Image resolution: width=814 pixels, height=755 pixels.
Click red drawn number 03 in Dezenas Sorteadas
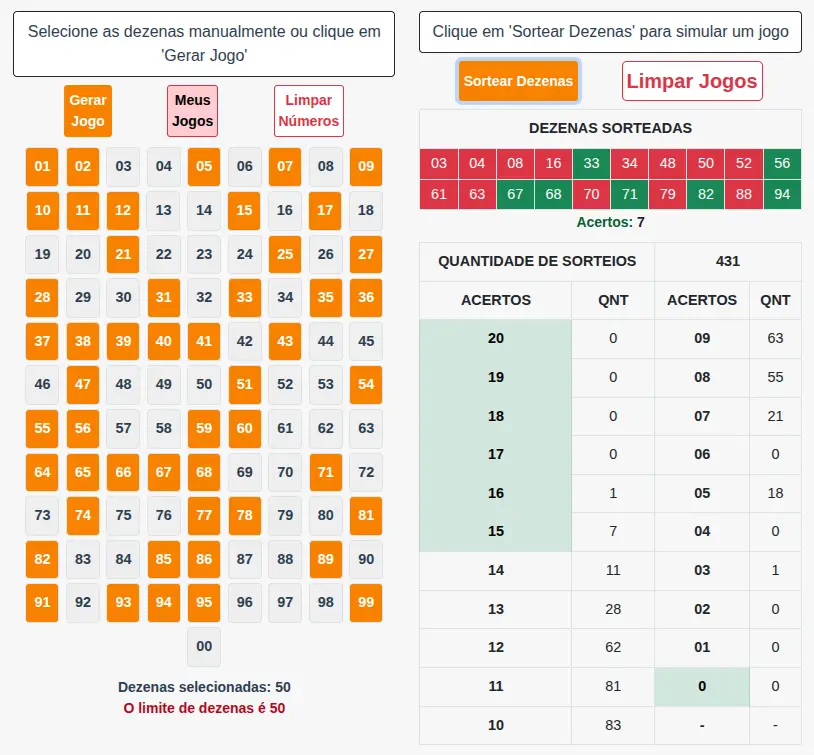(438, 163)
